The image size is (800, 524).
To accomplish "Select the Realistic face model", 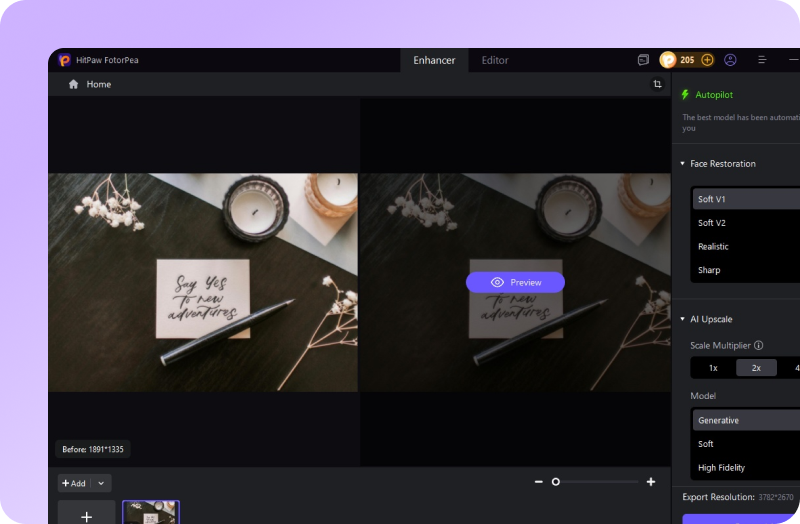I will [746, 246].
